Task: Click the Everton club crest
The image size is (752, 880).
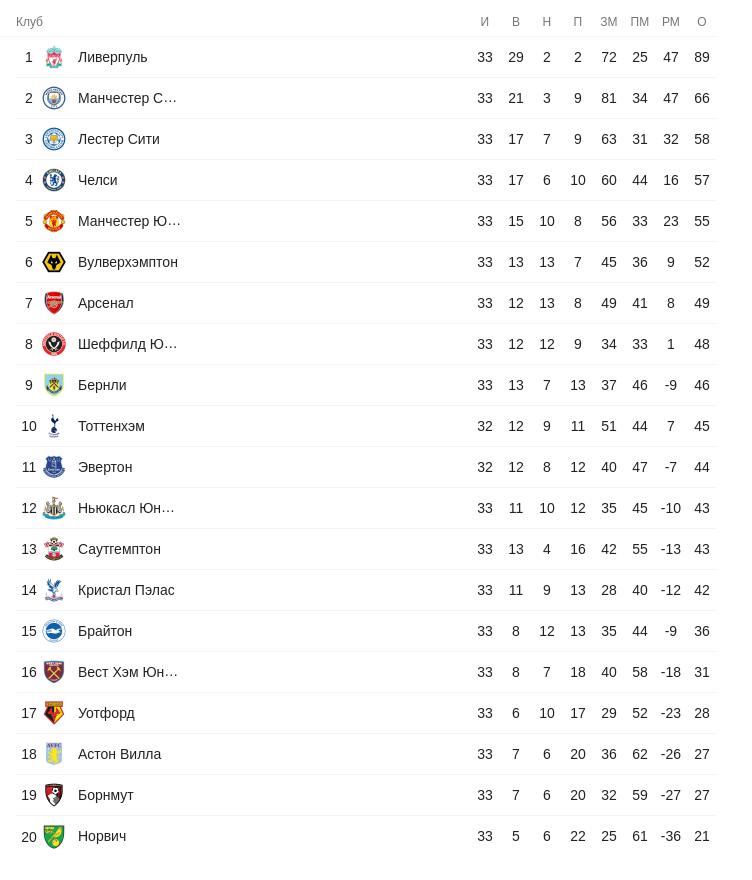Action: tap(54, 467)
